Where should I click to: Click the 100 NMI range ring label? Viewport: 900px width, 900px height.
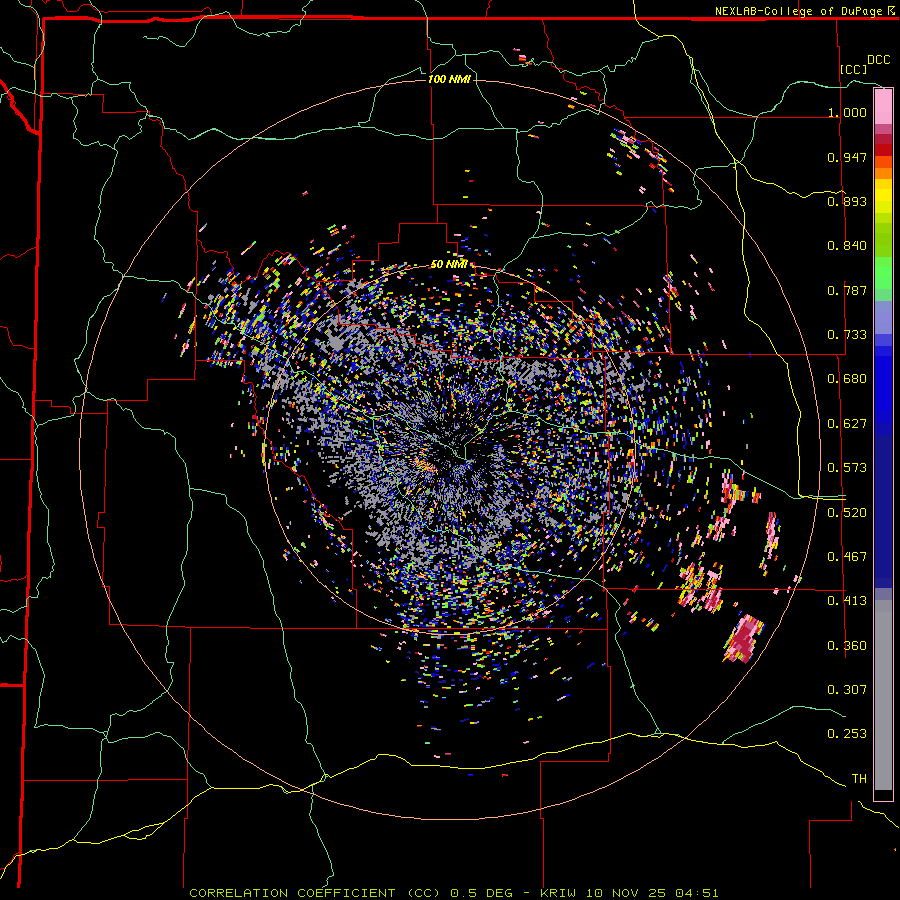[x=449, y=79]
